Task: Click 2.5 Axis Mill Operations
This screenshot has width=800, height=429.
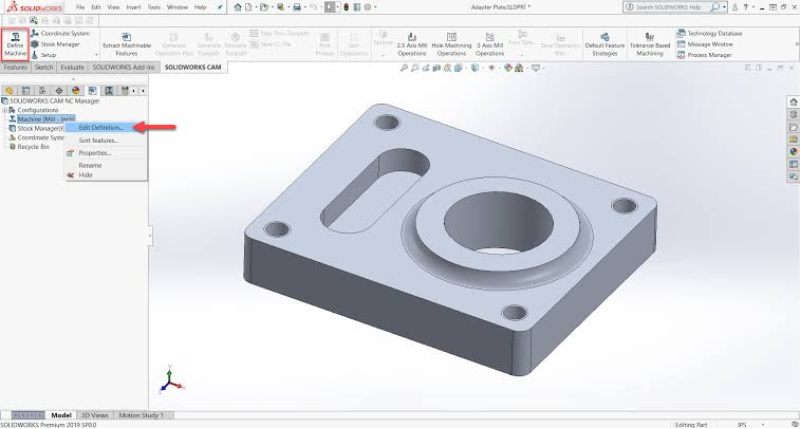Action: click(x=412, y=44)
